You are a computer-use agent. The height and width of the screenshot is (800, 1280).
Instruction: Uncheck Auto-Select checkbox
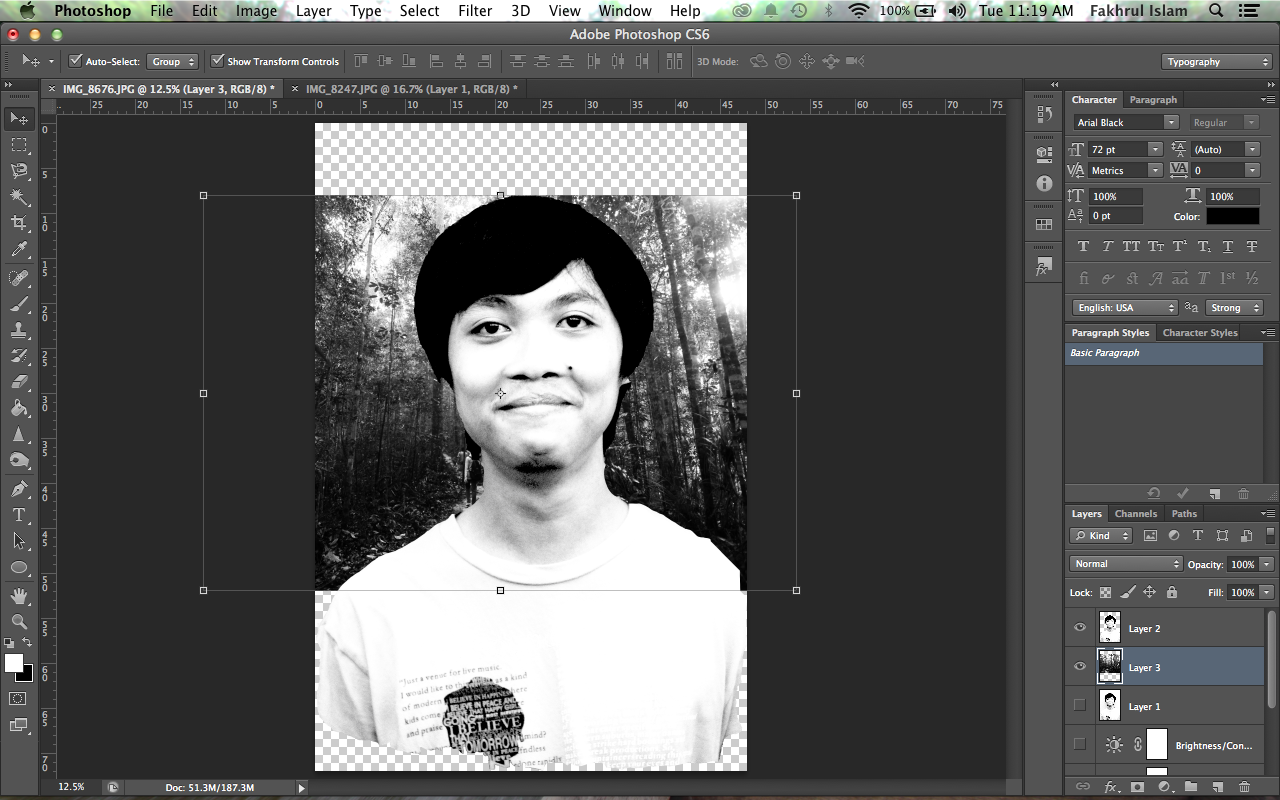pyautogui.click(x=75, y=61)
